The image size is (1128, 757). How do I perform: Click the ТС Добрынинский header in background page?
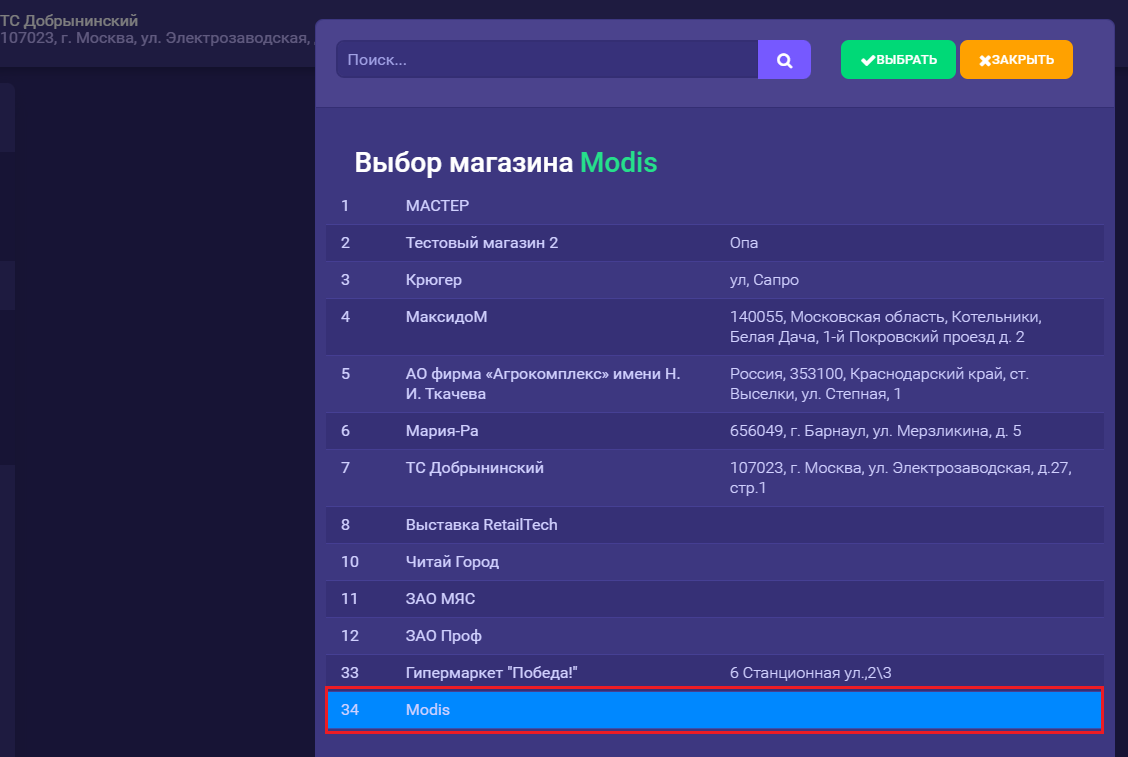pyautogui.click(x=69, y=21)
